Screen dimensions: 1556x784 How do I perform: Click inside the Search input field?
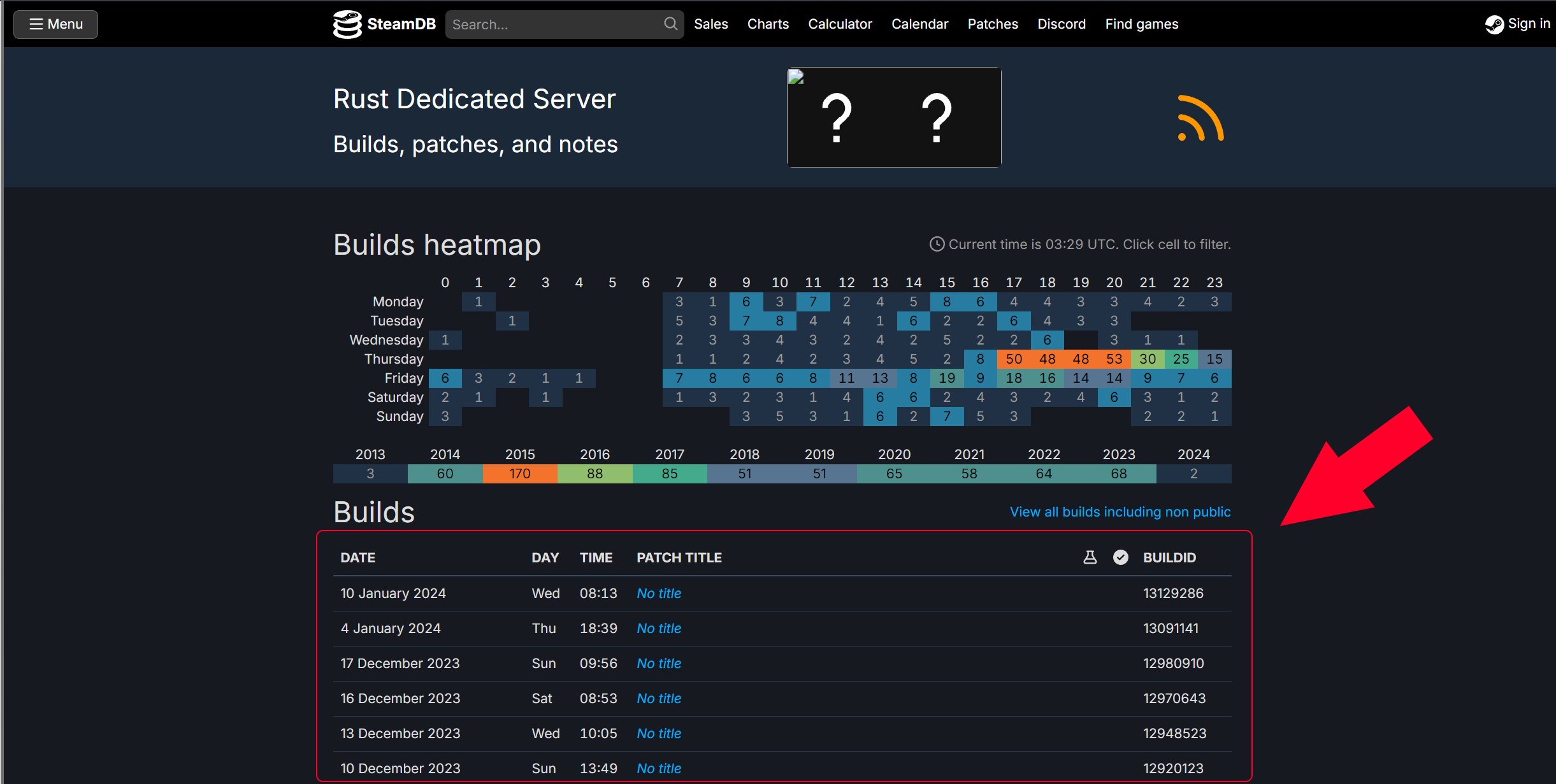(x=554, y=24)
